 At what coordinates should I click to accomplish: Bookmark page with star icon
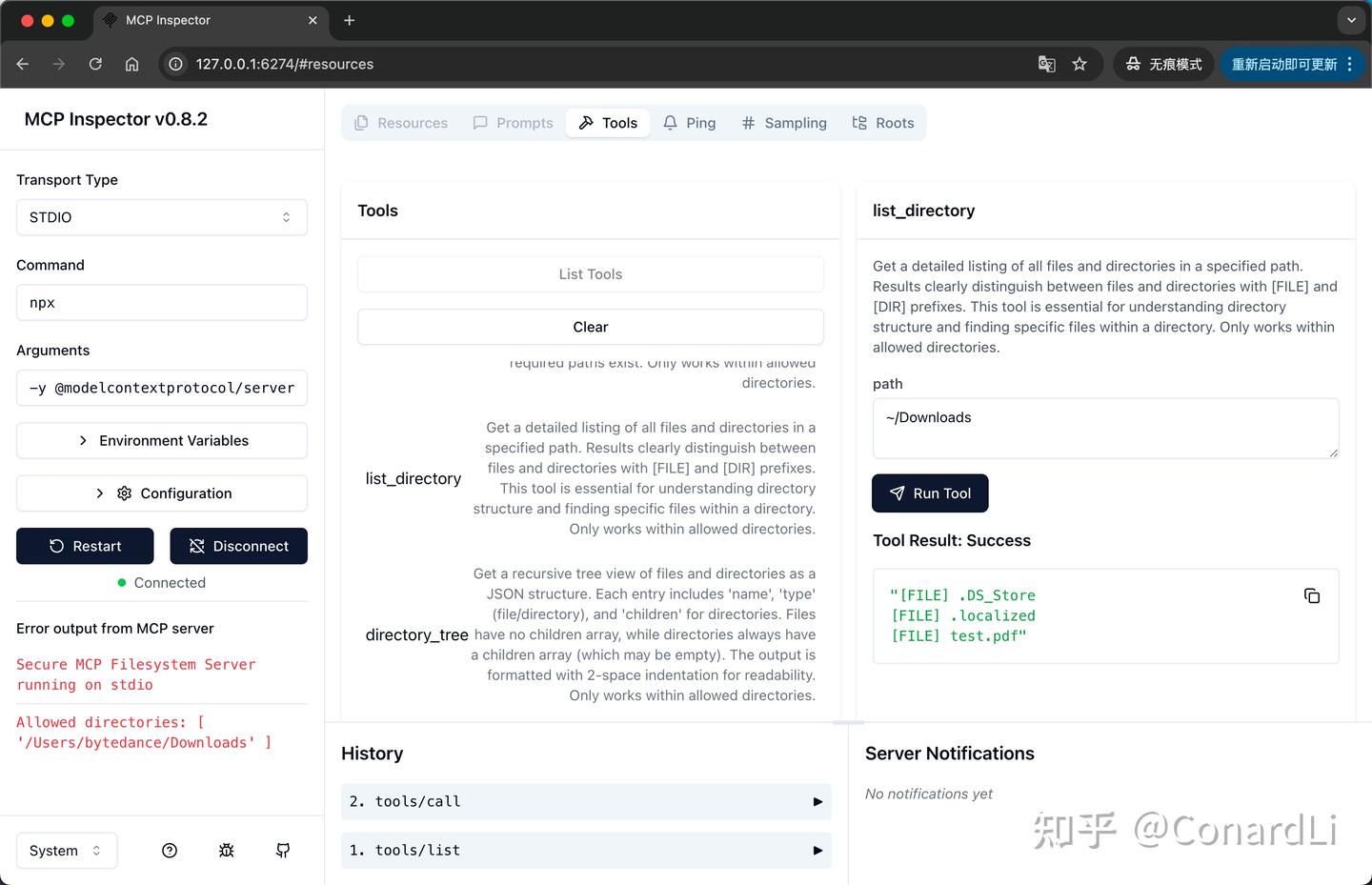click(x=1079, y=64)
